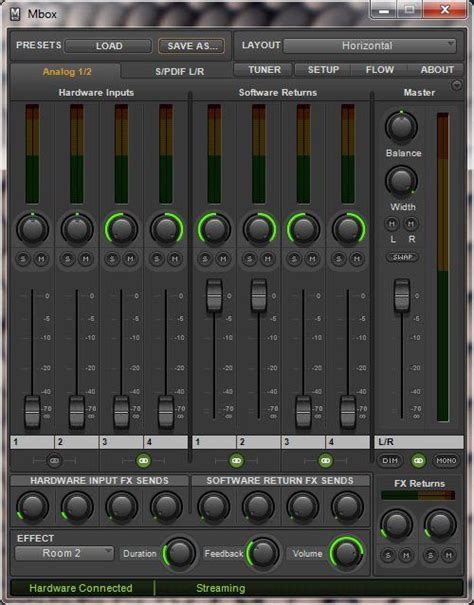Click the Master L/R name field

419,442
